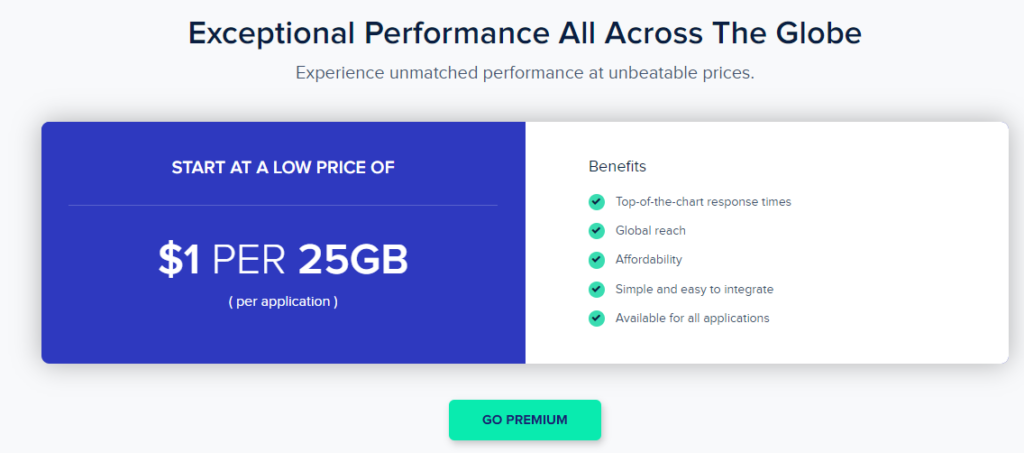Select the 'Available for all applications' text

coord(692,318)
